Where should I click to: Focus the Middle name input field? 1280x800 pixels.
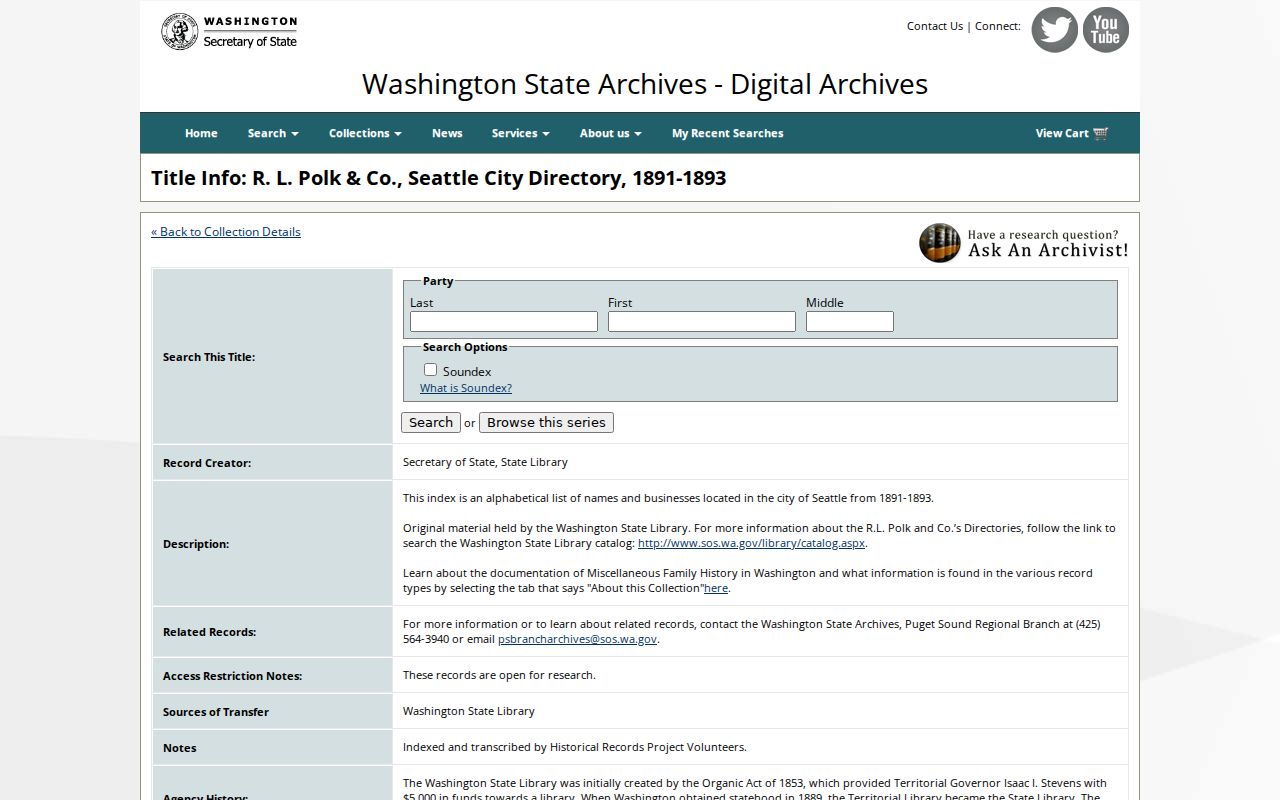(850, 321)
